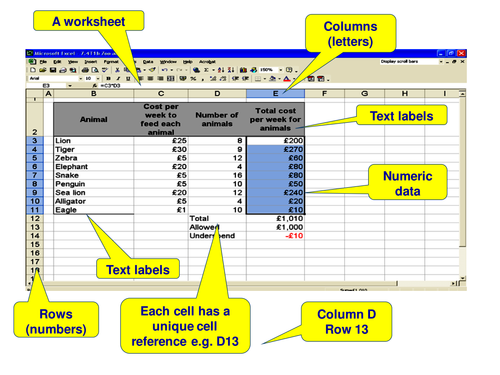The width and height of the screenshot is (500, 375).
Task: Select the cell containing Penguin
Action: (94, 184)
